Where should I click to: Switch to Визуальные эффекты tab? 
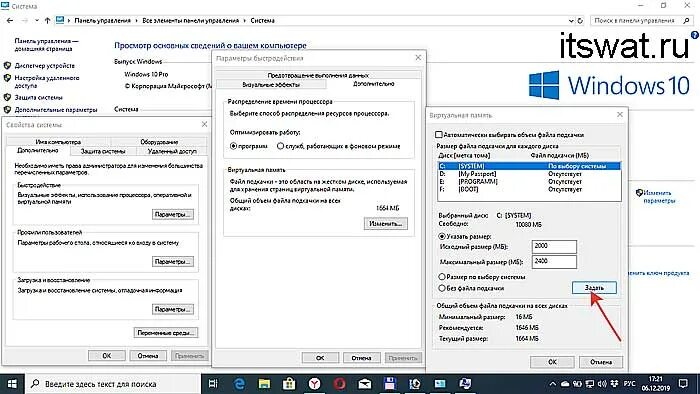tap(271, 84)
